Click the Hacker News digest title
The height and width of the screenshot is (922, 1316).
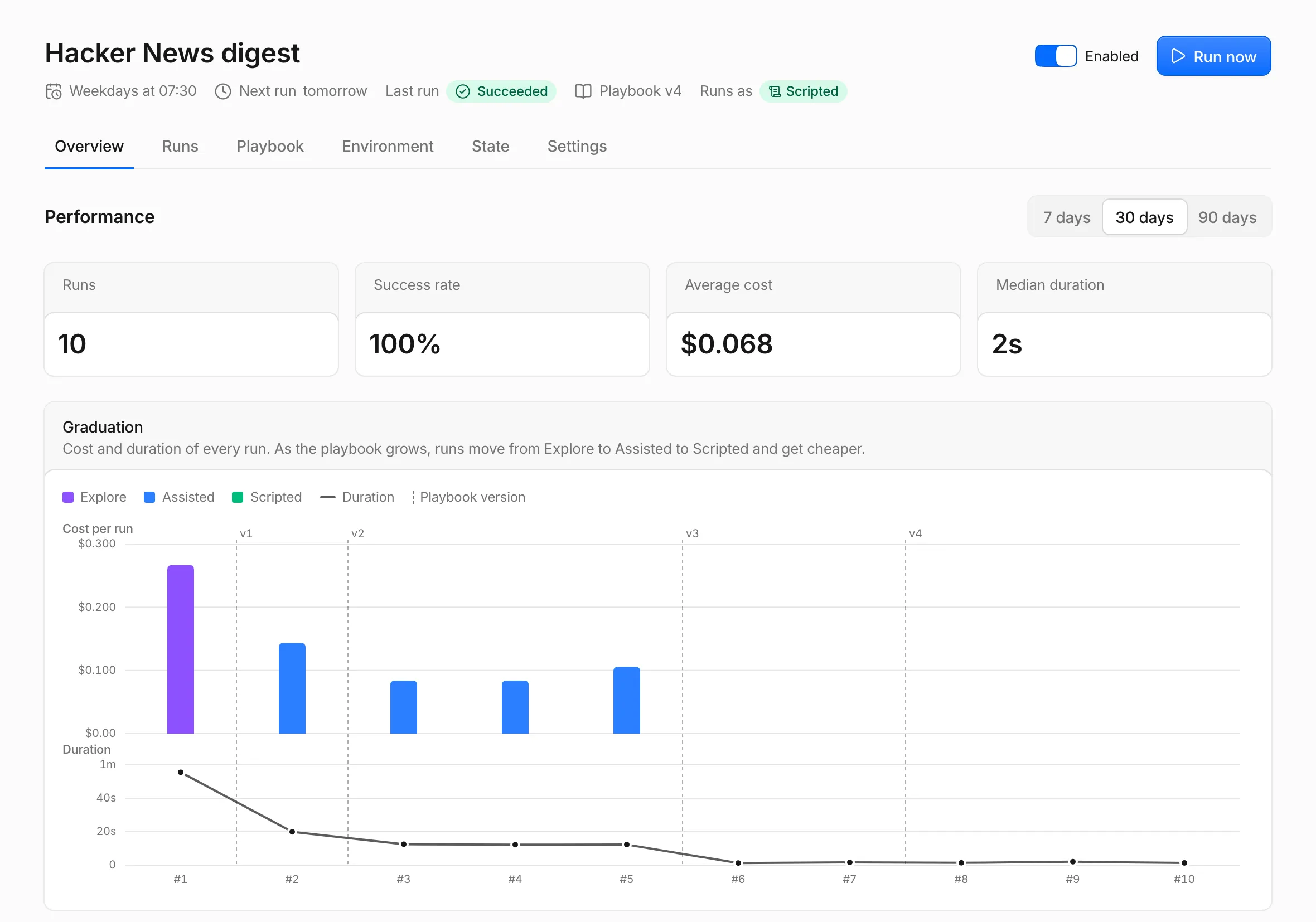172,54
